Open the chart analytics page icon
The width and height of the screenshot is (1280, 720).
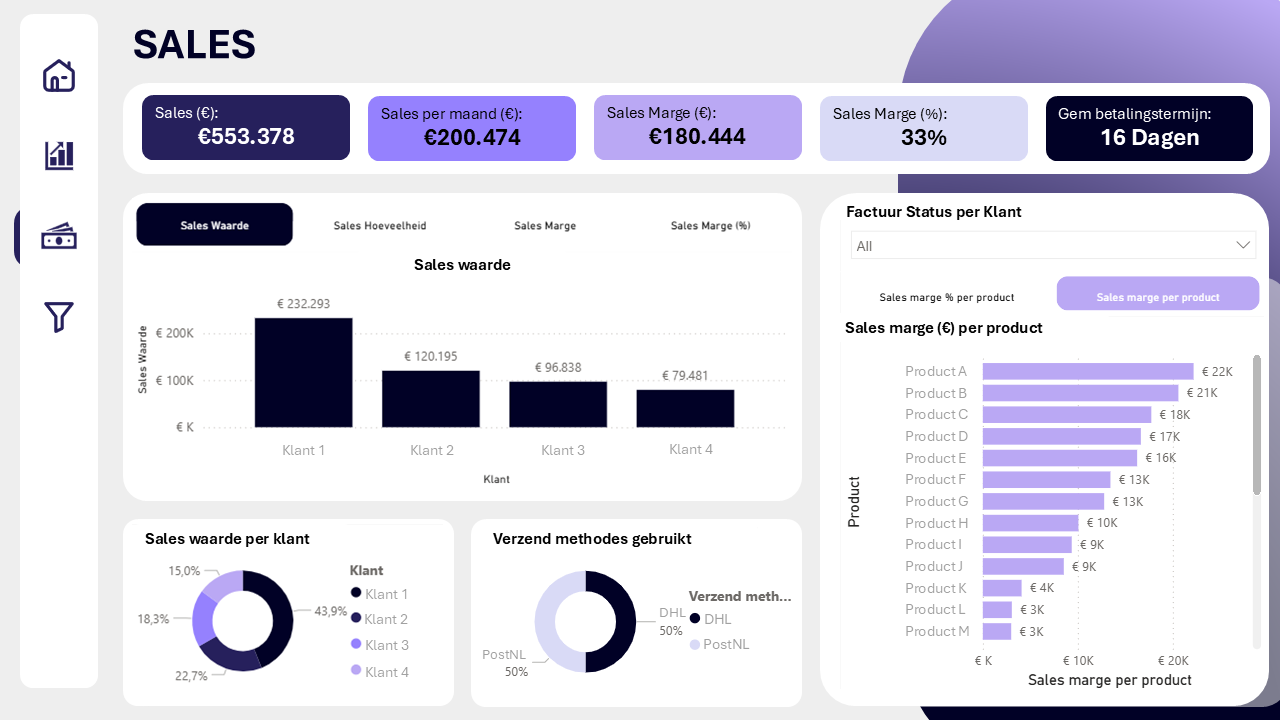[x=59, y=155]
